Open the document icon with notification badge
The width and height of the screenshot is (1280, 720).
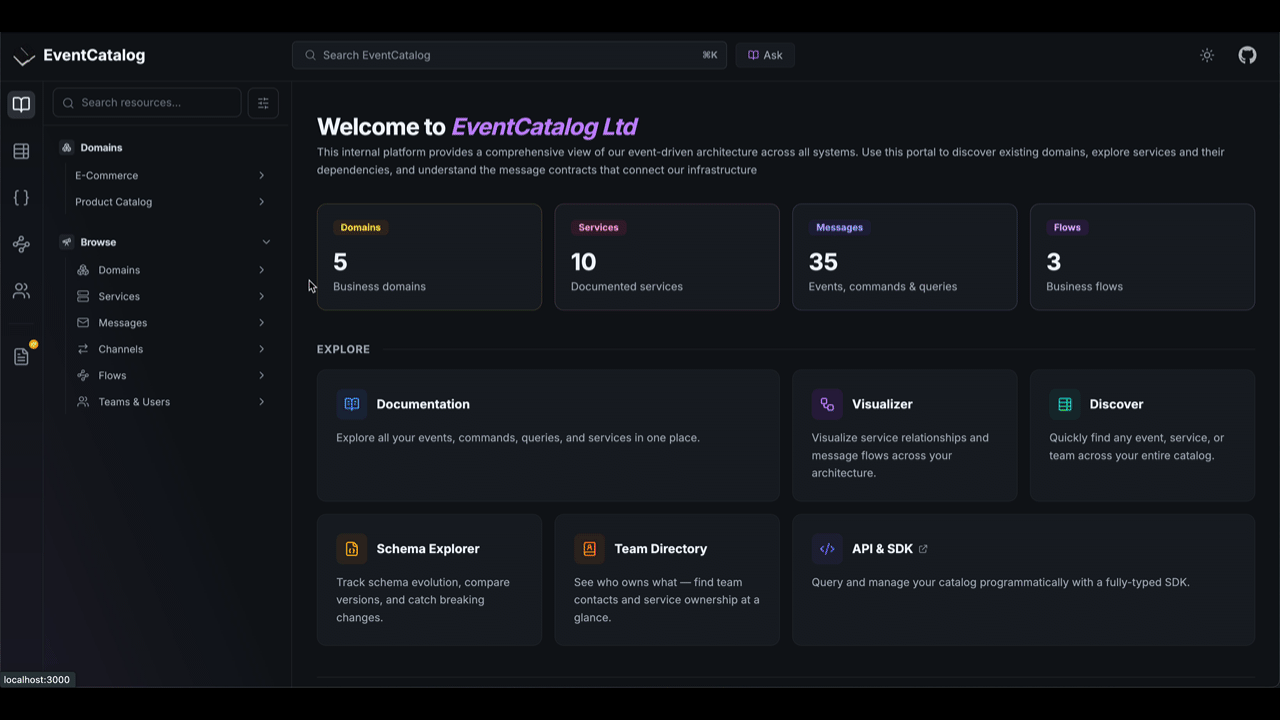click(x=21, y=357)
